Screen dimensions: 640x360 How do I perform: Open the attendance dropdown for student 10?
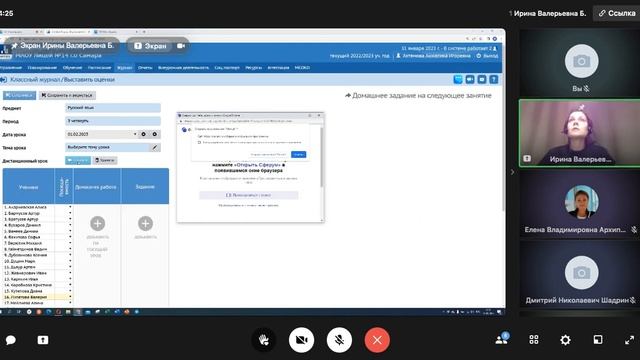pos(70,261)
